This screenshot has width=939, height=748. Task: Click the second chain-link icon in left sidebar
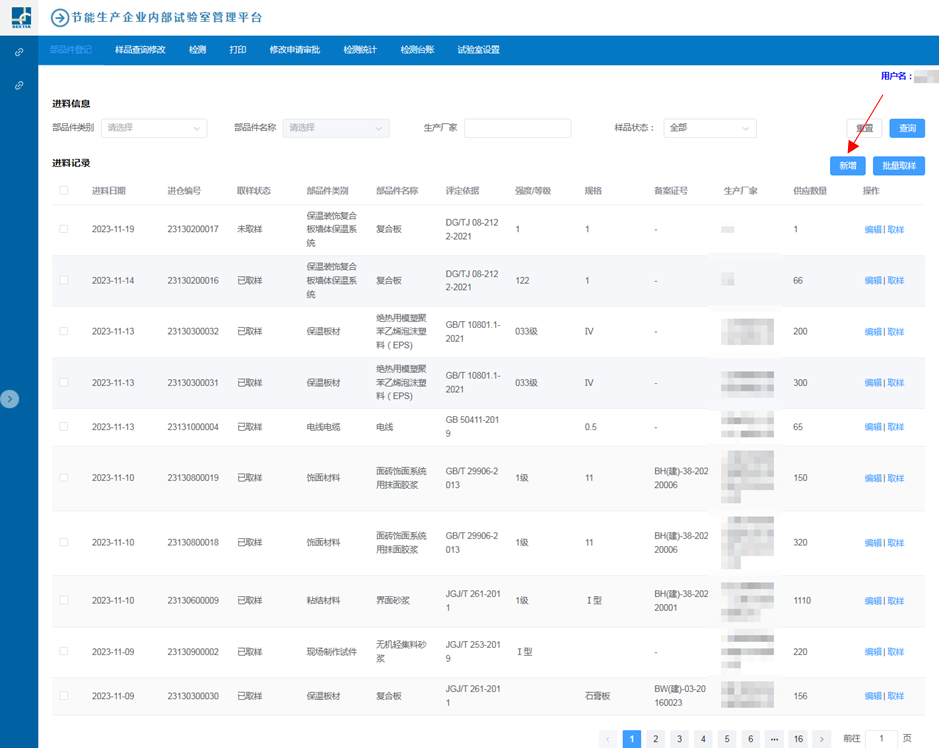click(19, 86)
